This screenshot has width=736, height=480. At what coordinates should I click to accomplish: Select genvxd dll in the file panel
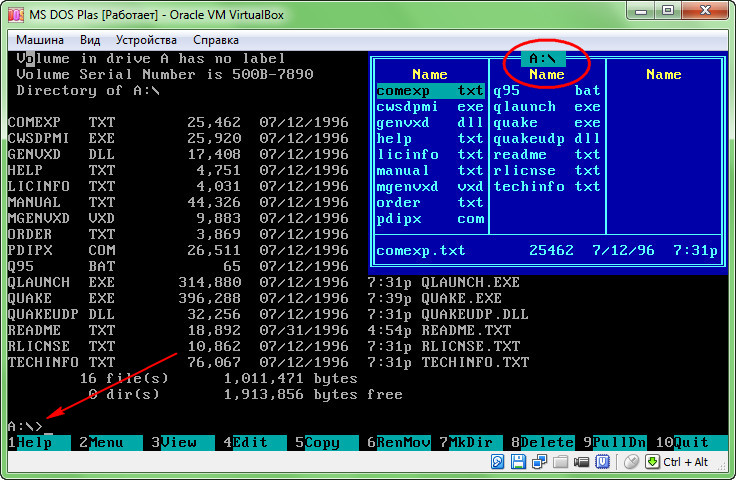(430, 122)
